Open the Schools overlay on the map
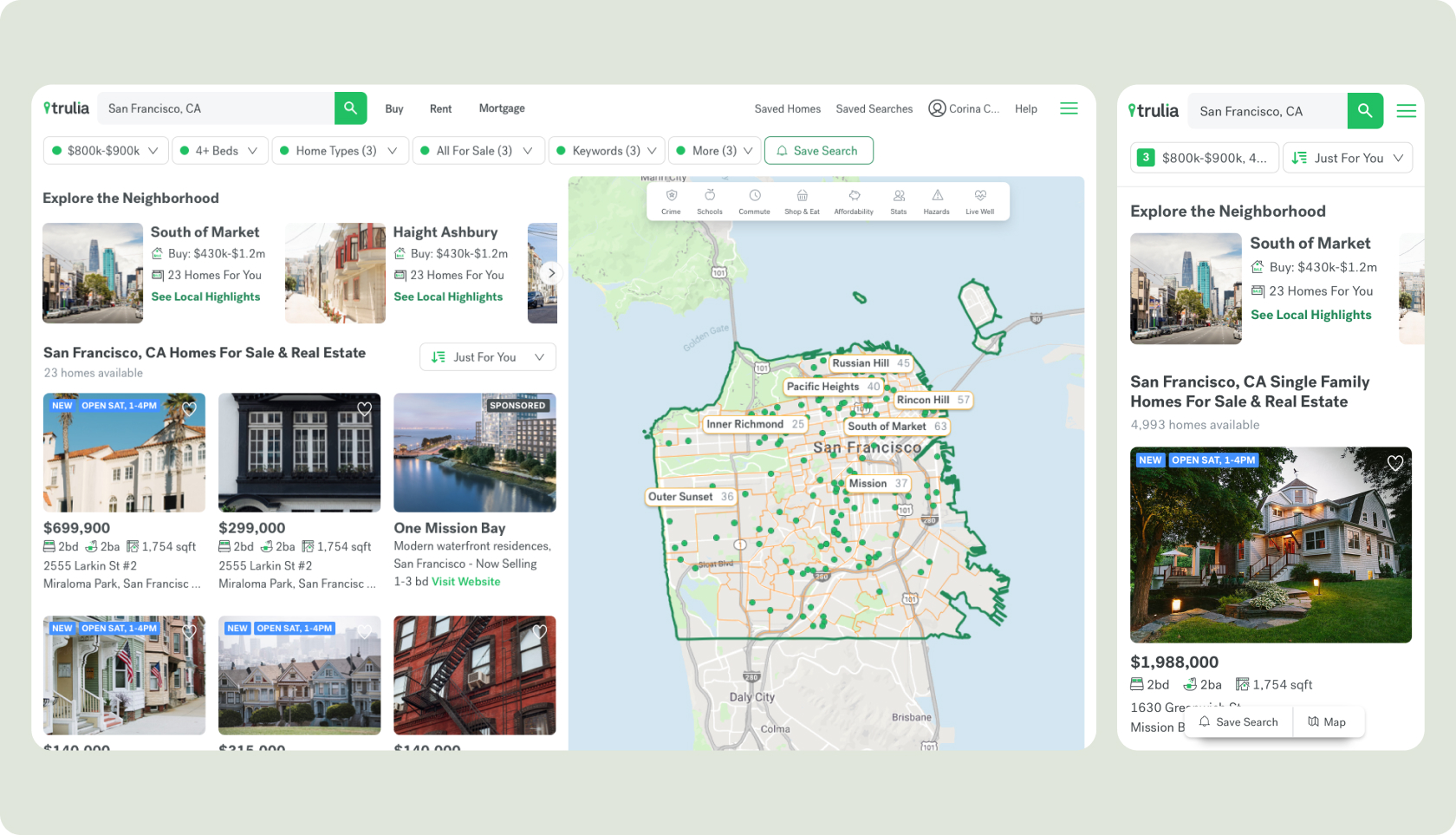 710,200
